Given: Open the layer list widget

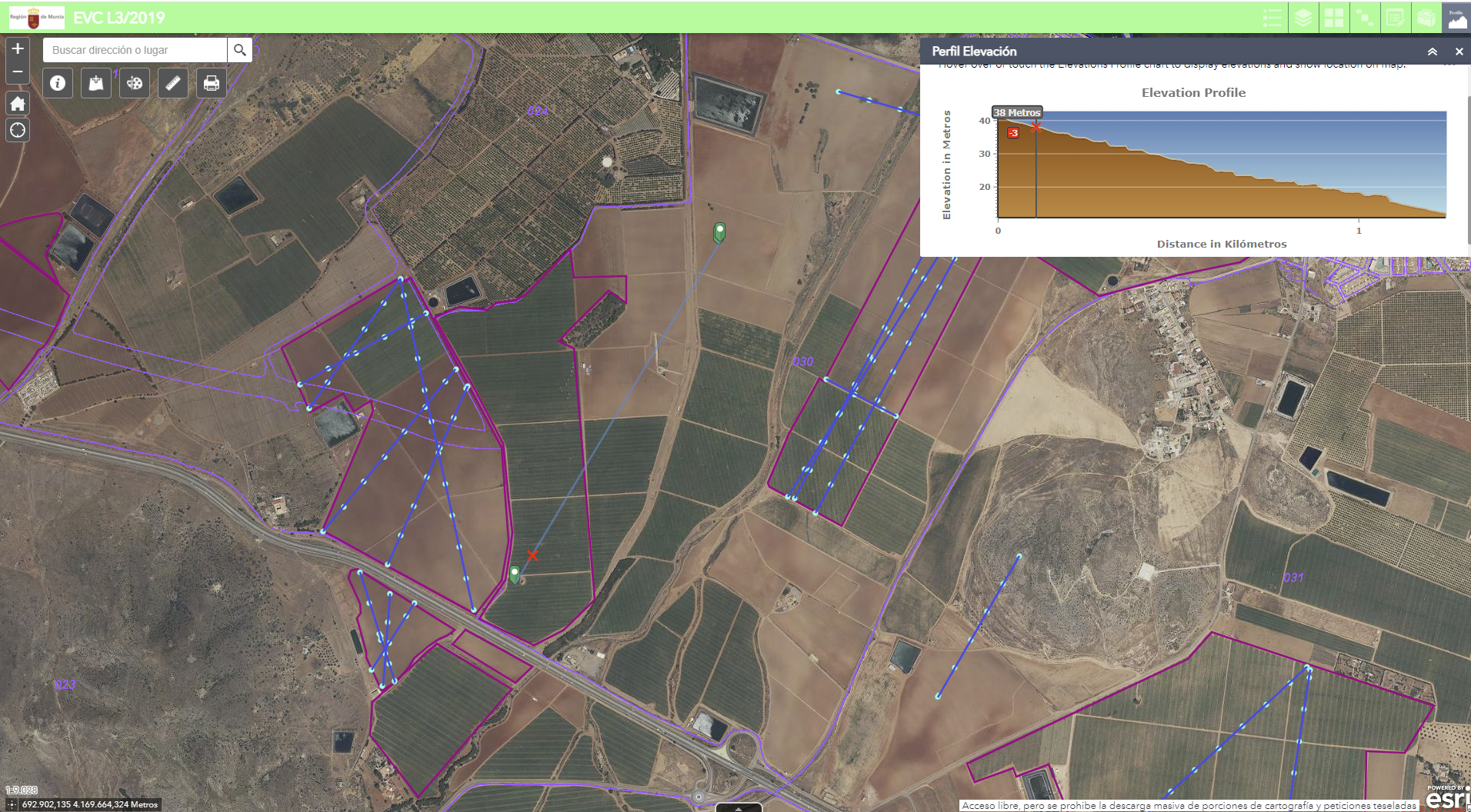Looking at the screenshot, I should coord(1303,18).
